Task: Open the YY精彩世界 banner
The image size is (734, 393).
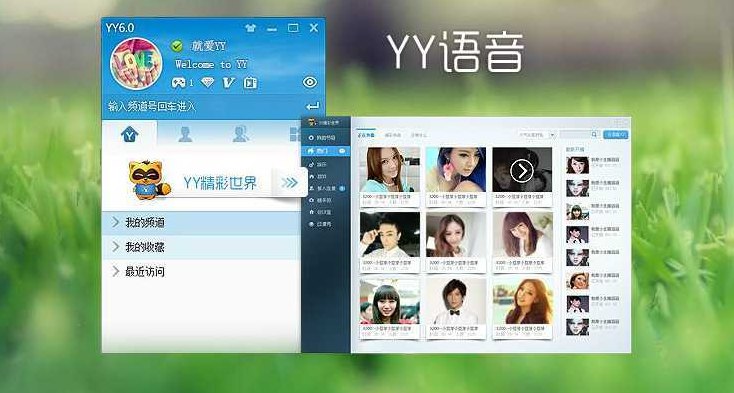Action: point(220,182)
